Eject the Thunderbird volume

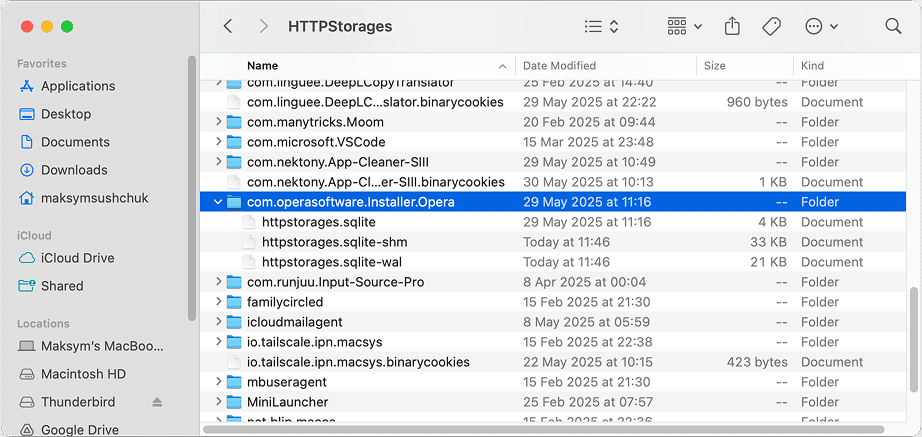[x=156, y=402]
